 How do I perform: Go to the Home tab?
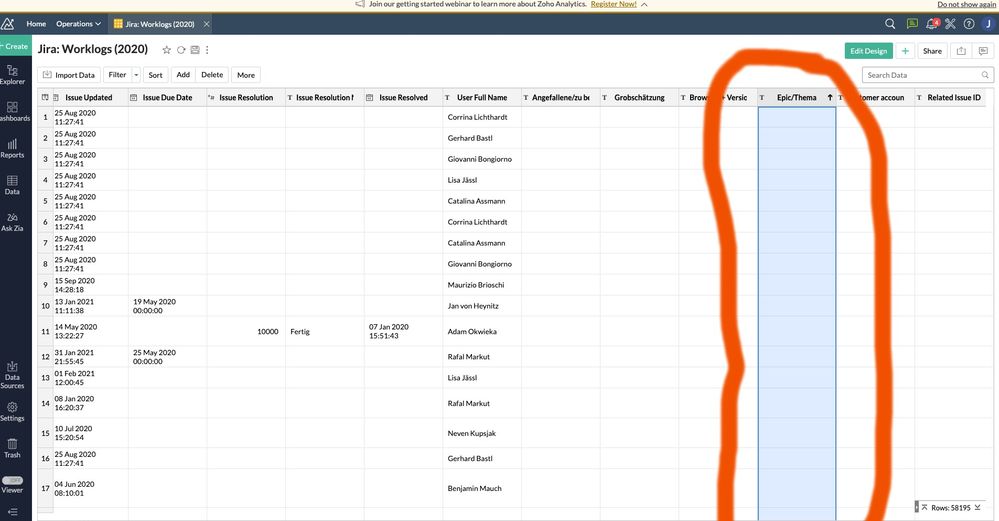[x=36, y=24]
